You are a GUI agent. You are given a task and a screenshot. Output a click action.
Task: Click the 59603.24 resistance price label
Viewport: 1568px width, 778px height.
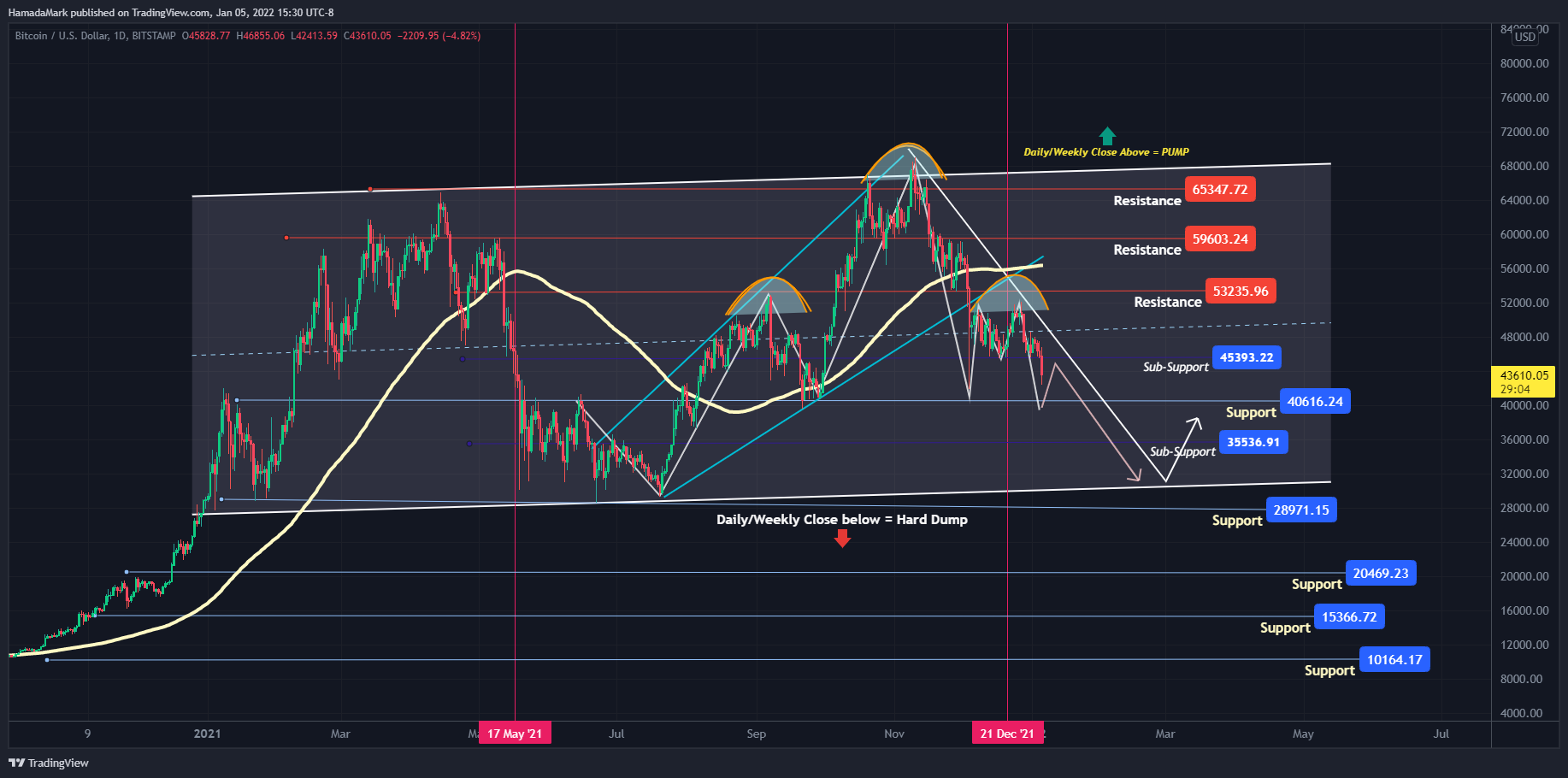coord(1220,239)
